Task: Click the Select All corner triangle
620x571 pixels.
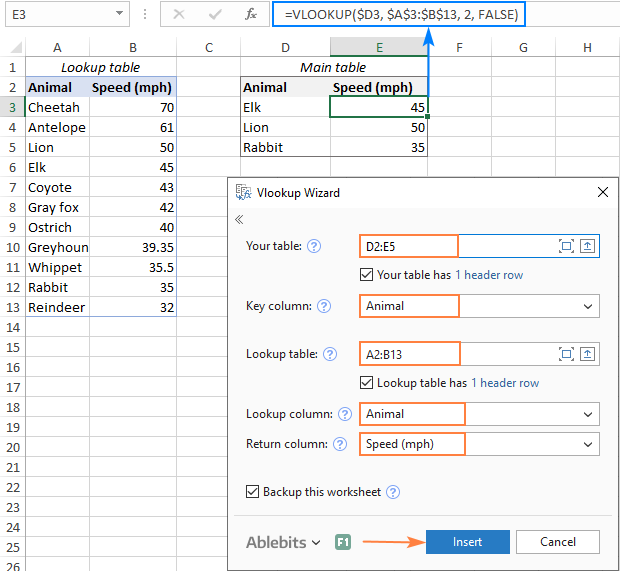Action: pos(16,48)
